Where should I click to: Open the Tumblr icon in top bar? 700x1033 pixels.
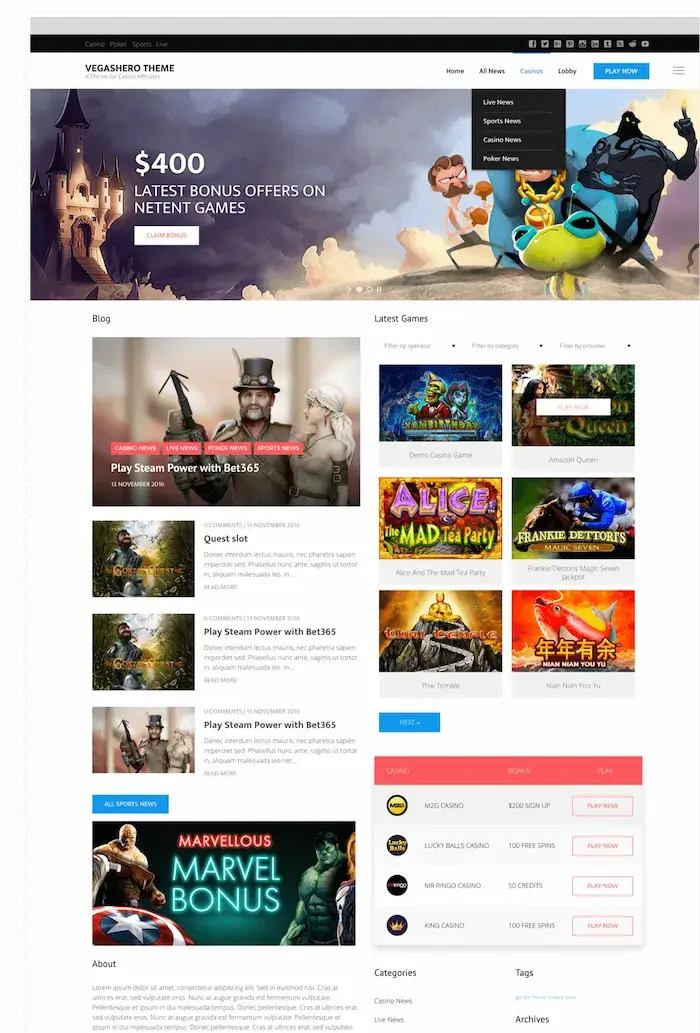pyautogui.click(x=607, y=44)
